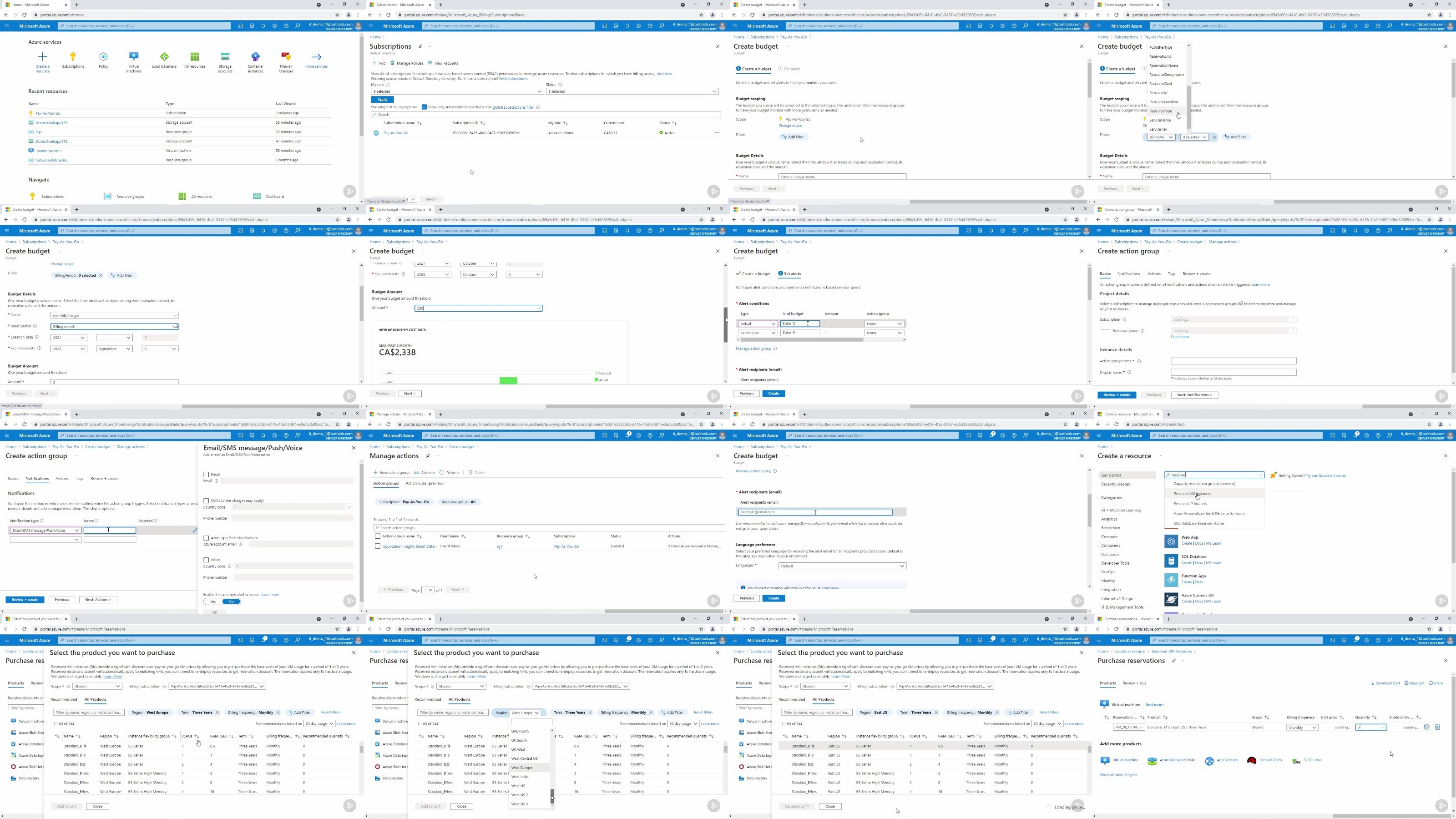Open the Policy service icon on Home
The width and height of the screenshot is (1456, 819).
pos(103,56)
